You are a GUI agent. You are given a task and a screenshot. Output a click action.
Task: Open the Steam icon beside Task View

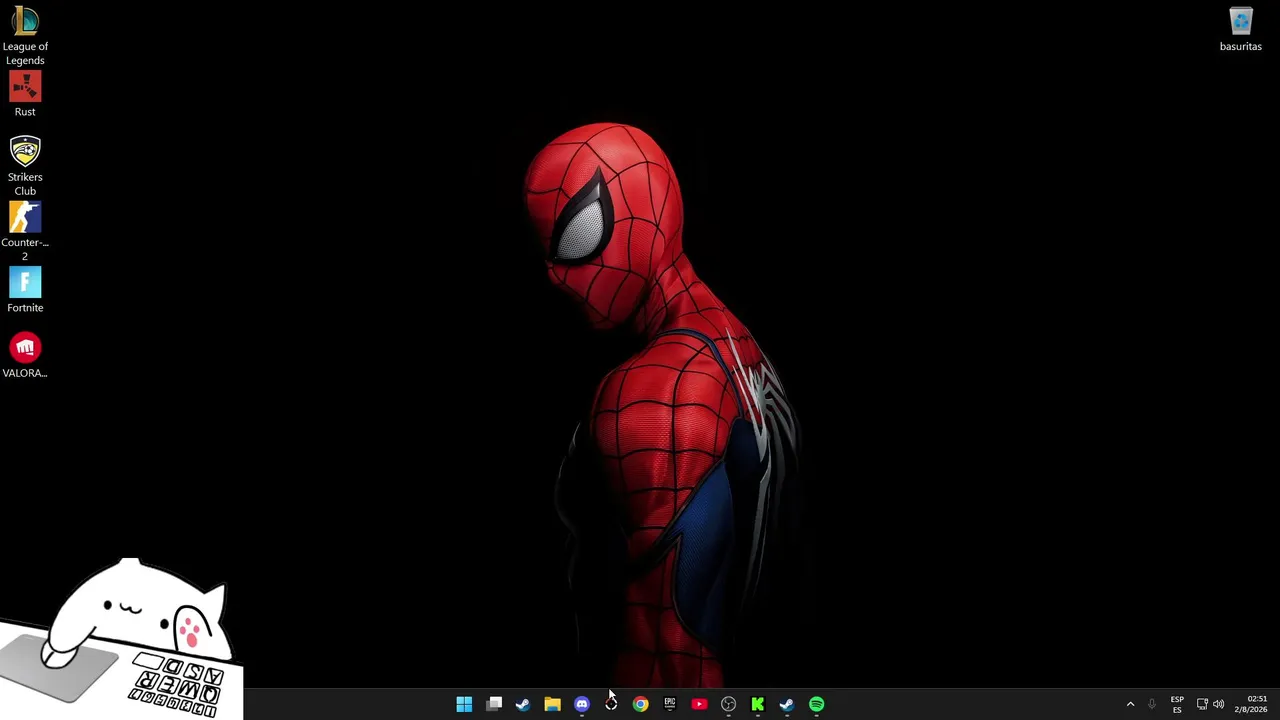click(523, 704)
